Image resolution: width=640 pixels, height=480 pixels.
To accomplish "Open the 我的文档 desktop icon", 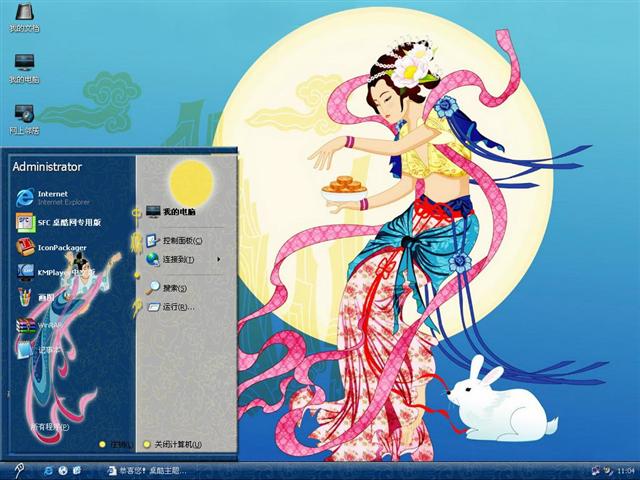I will (x=24, y=17).
